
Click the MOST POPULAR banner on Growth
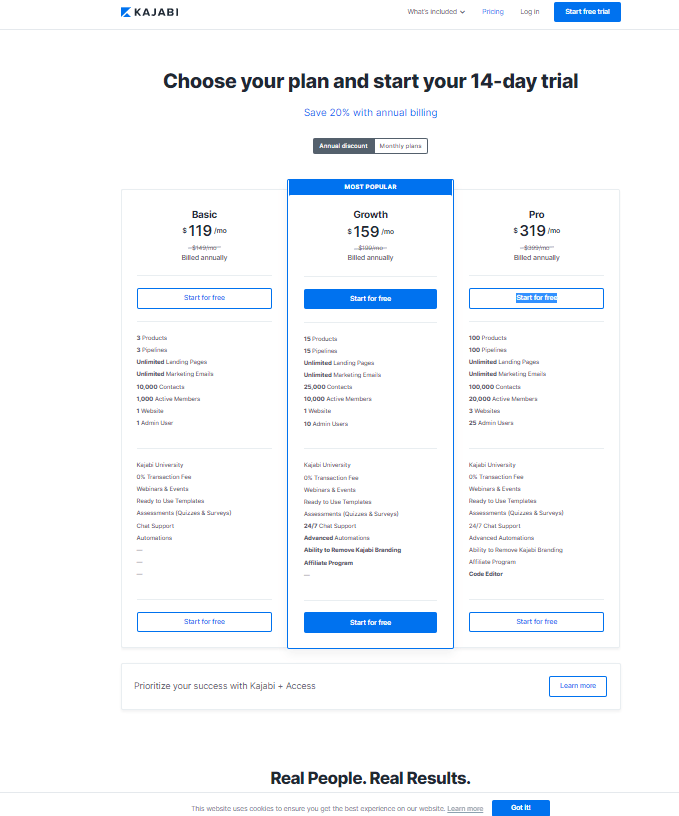[x=370, y=187]
